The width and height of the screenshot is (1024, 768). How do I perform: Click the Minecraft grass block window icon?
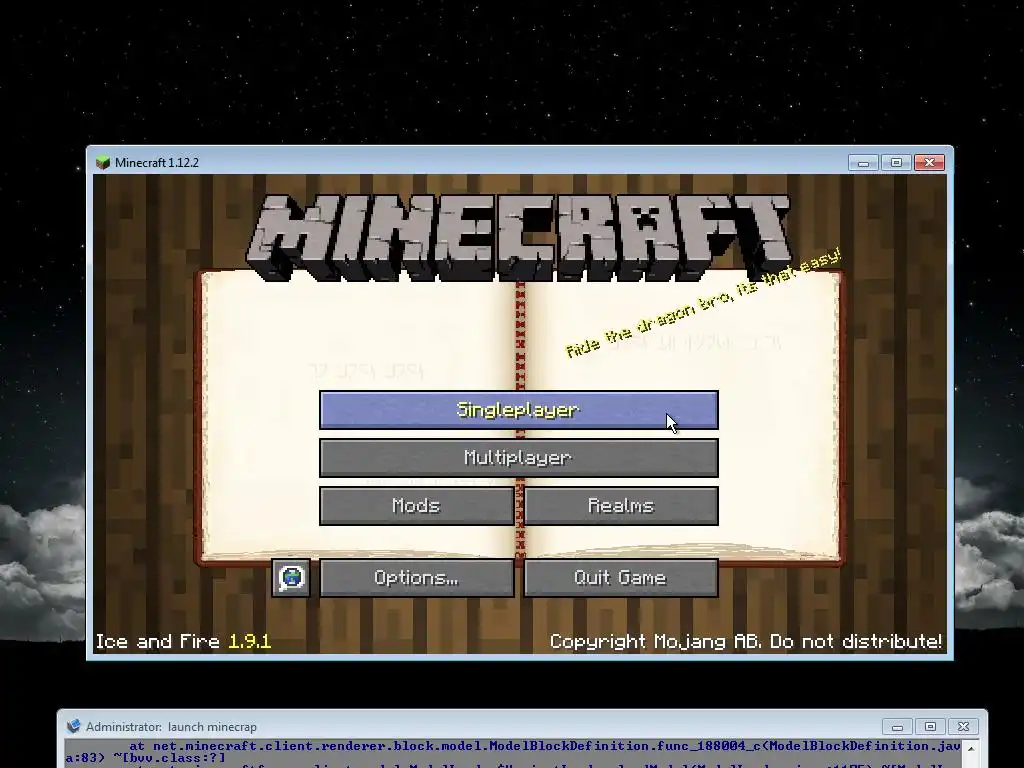click(x=103, y=163)
